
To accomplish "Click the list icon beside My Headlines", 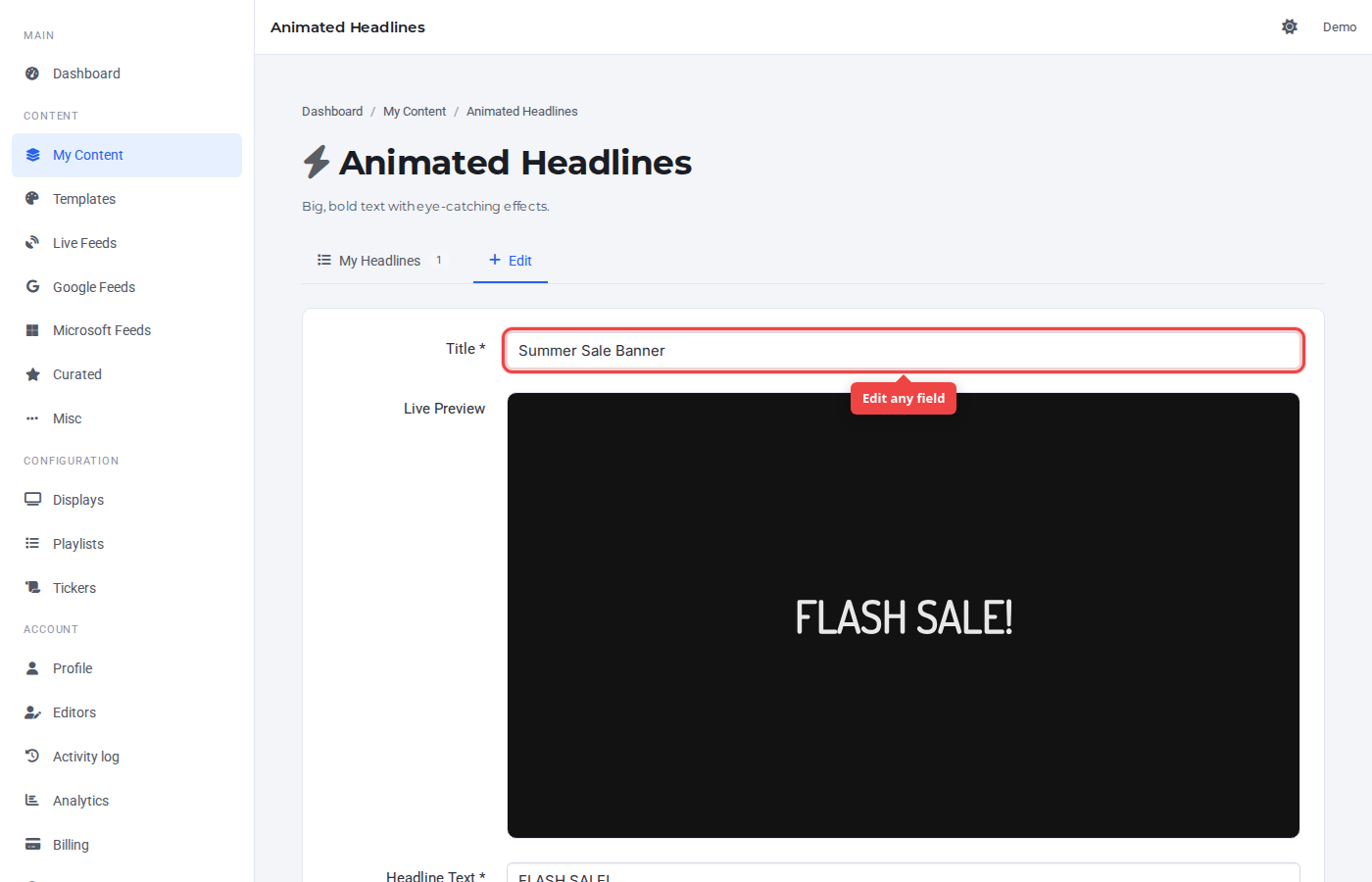I will pos(324,261).
